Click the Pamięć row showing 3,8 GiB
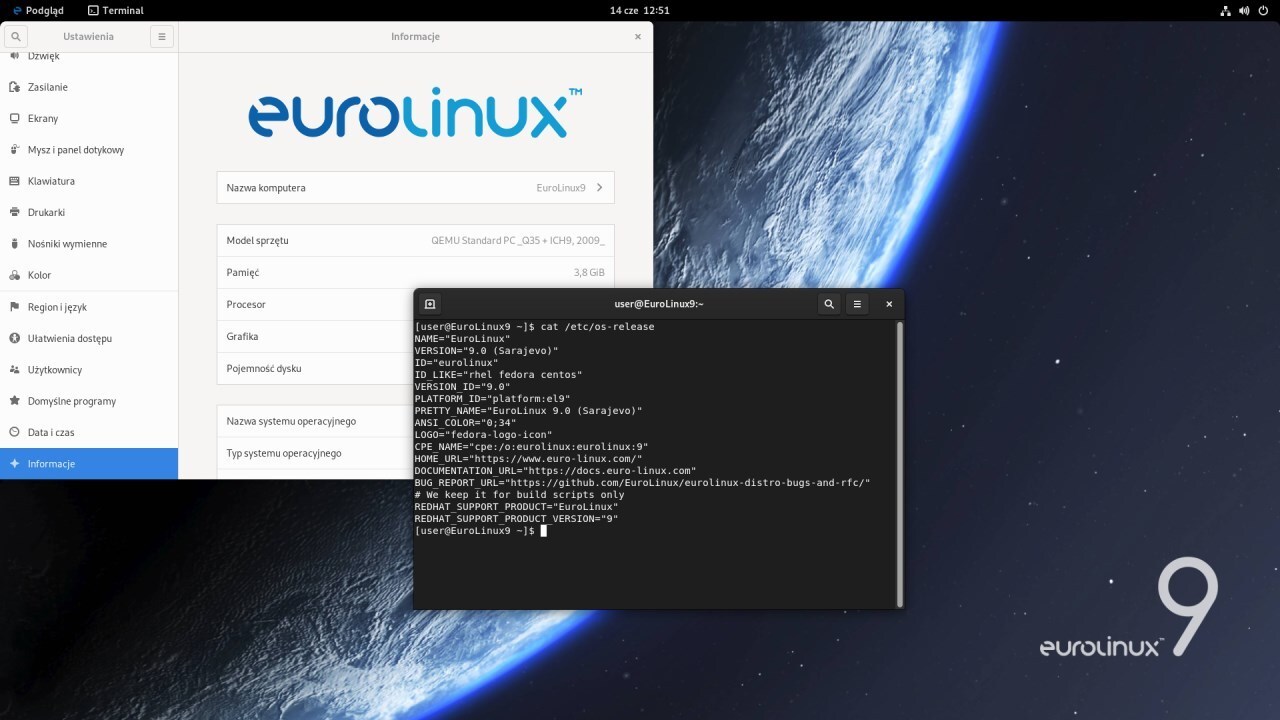Viewport: 1280px width, 720px height. 415,272
